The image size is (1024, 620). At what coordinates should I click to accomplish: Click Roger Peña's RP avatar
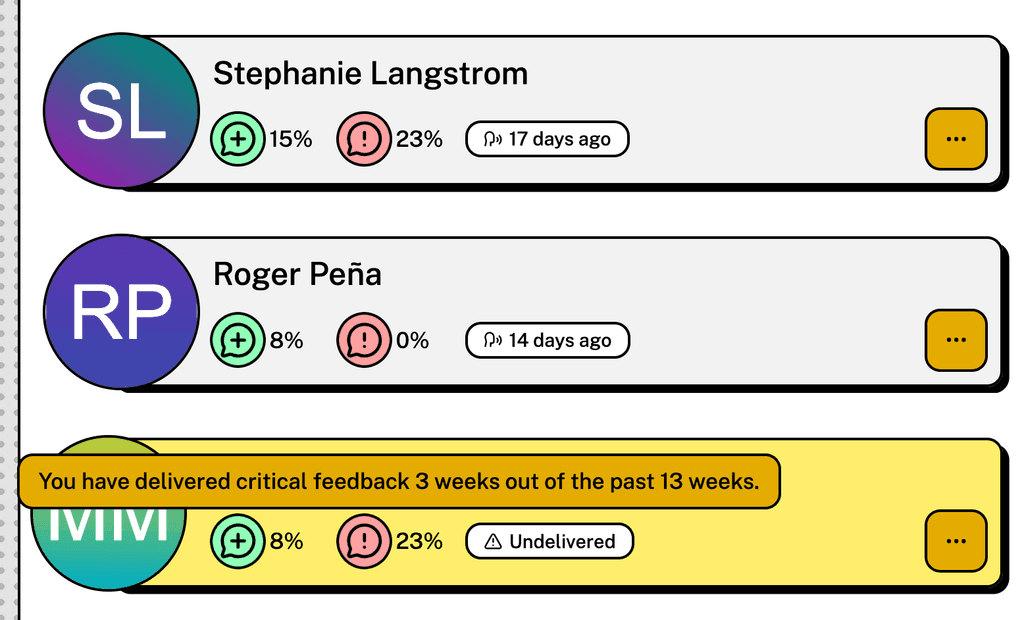tap(120, 311)
